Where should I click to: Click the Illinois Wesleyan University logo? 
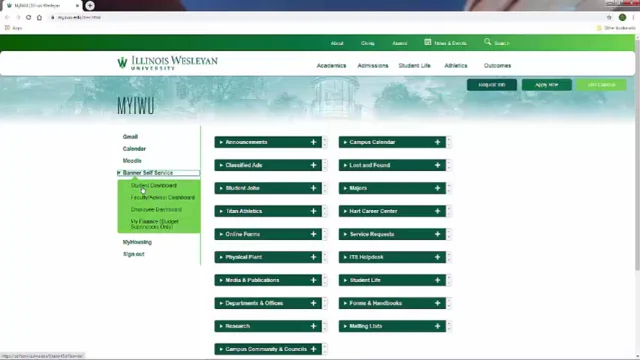pos(167,63)
